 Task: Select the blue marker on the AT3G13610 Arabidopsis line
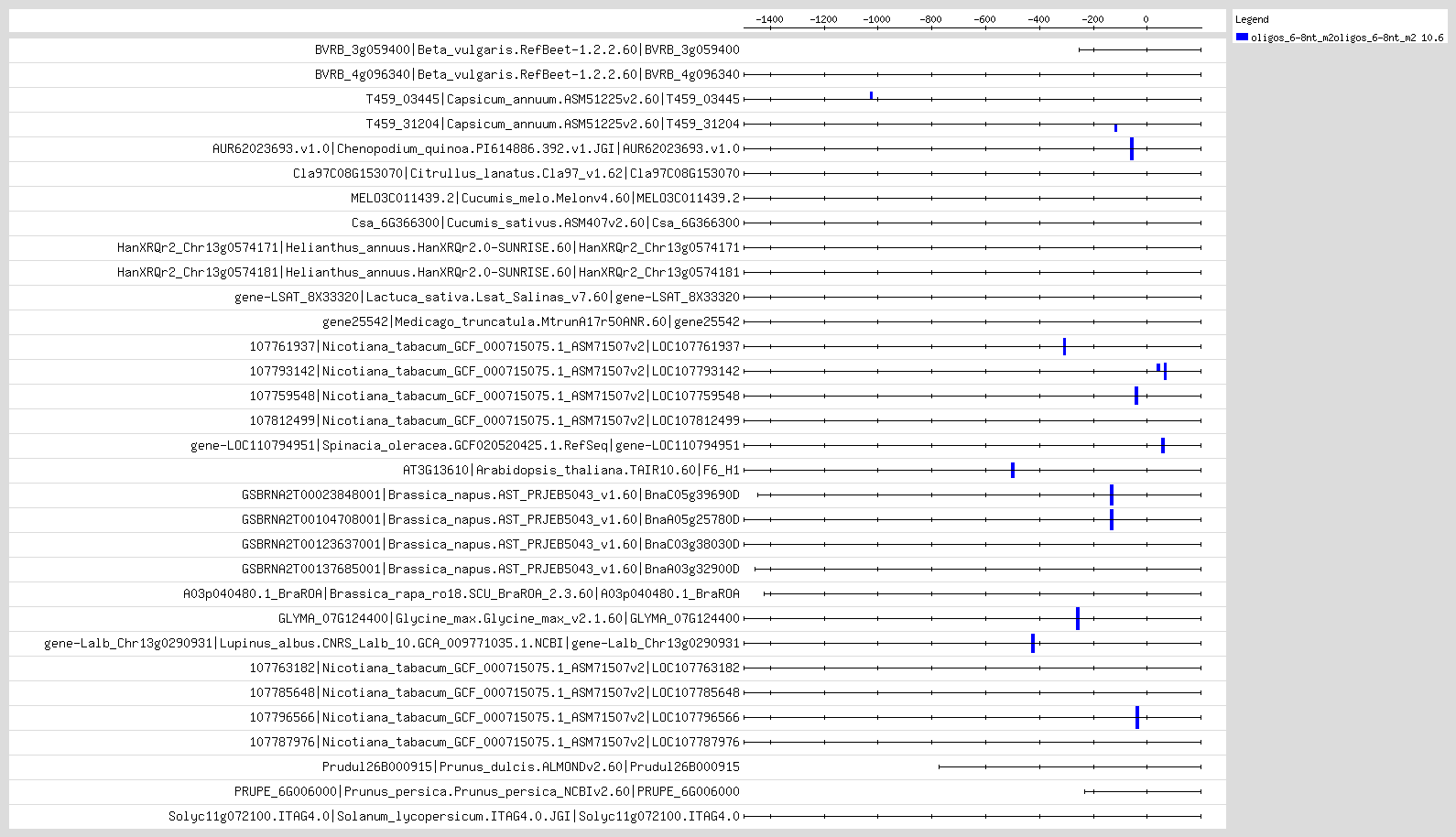pos(1013,470)
